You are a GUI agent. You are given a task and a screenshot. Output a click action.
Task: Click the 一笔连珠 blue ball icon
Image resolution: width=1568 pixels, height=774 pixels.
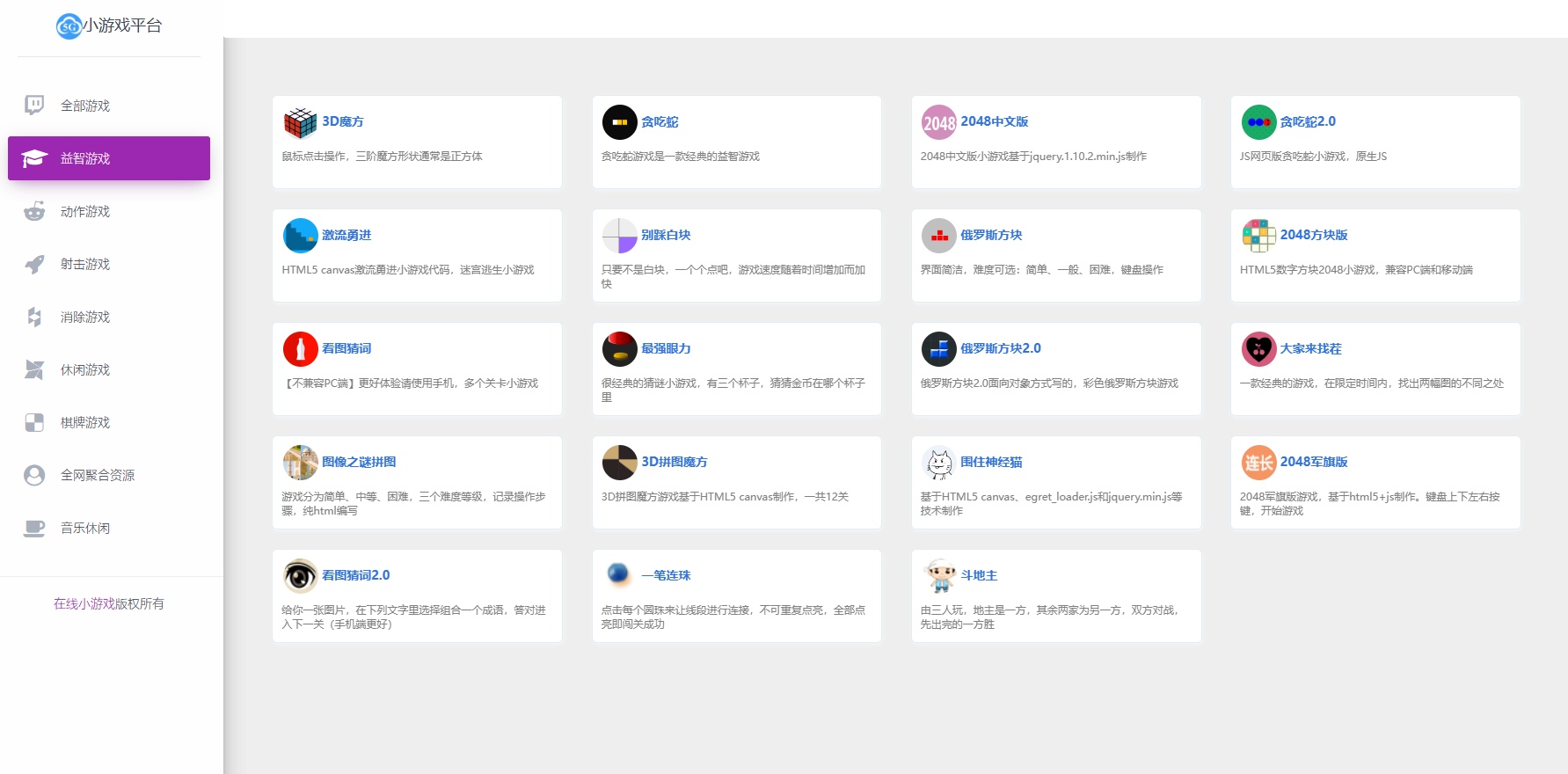[x=619, y=576]
